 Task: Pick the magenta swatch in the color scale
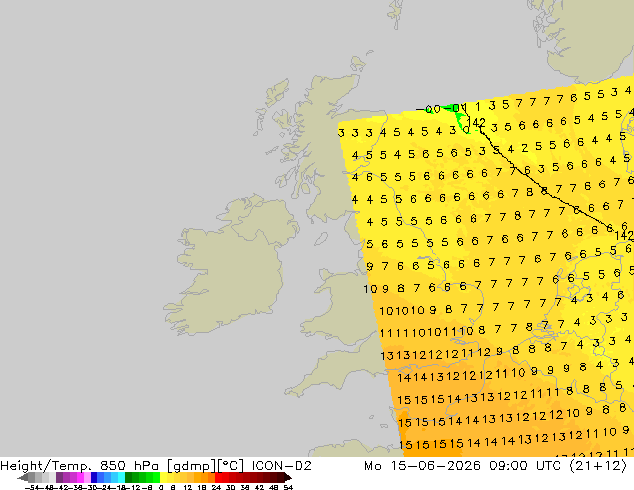80,477
